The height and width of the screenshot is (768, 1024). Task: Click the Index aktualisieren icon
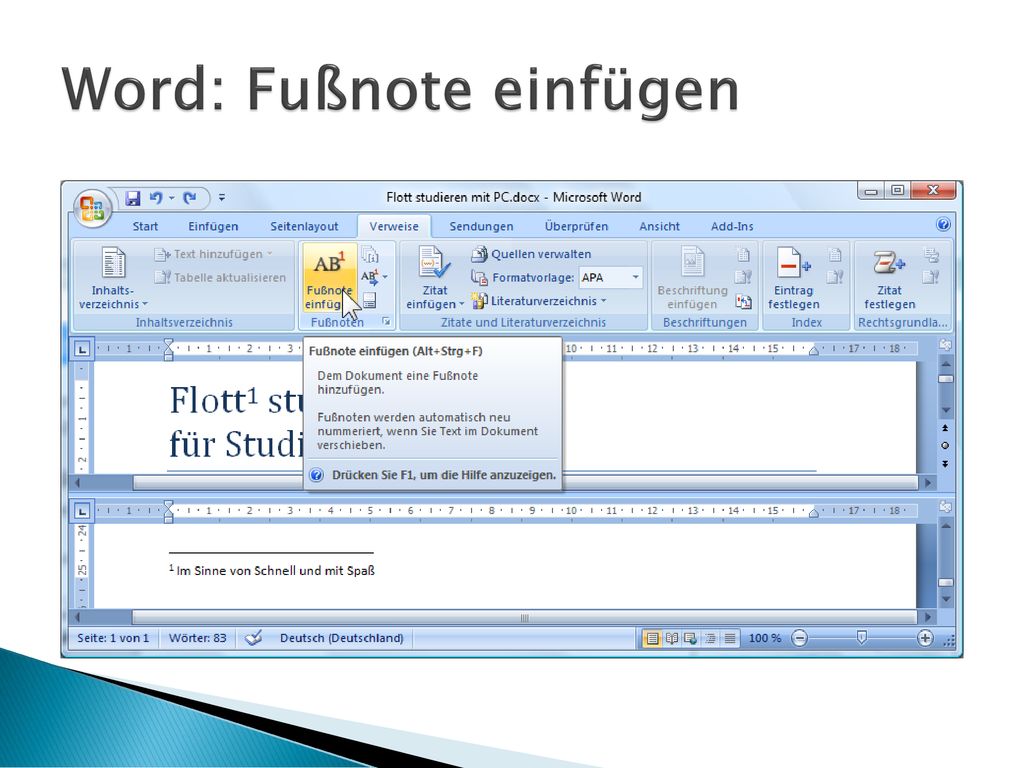(x=835, y=277)
